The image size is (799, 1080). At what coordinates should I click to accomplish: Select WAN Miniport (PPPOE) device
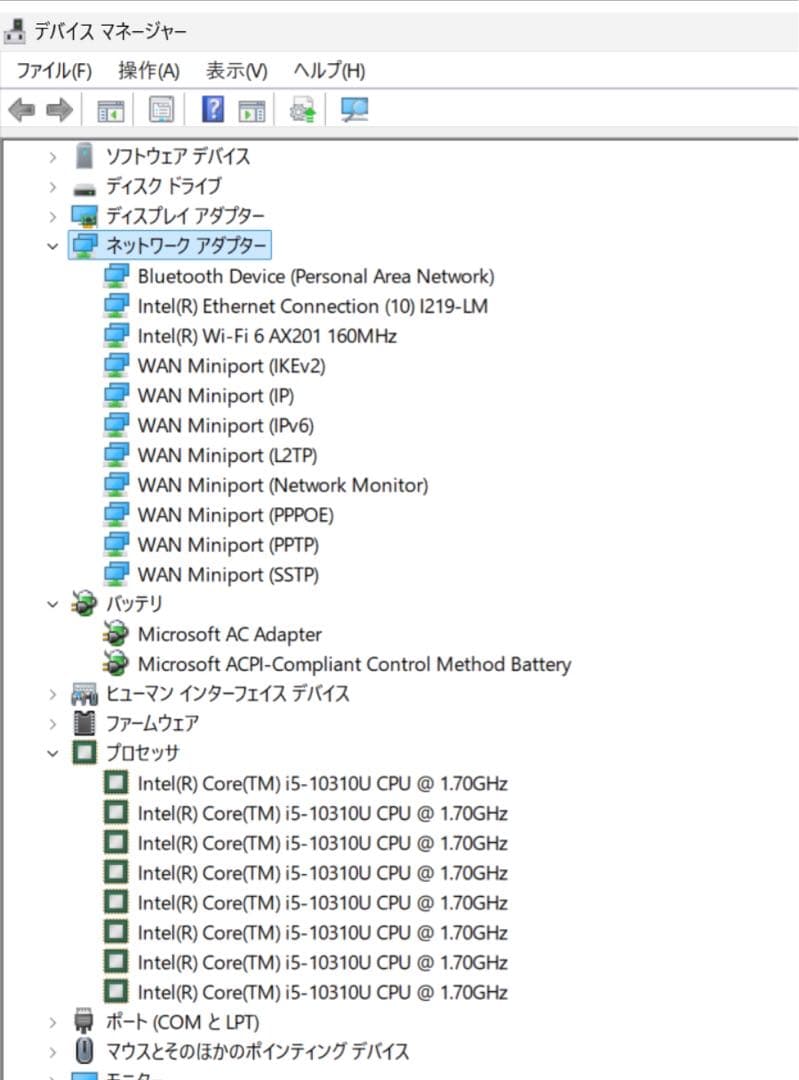tap(235, 515)
